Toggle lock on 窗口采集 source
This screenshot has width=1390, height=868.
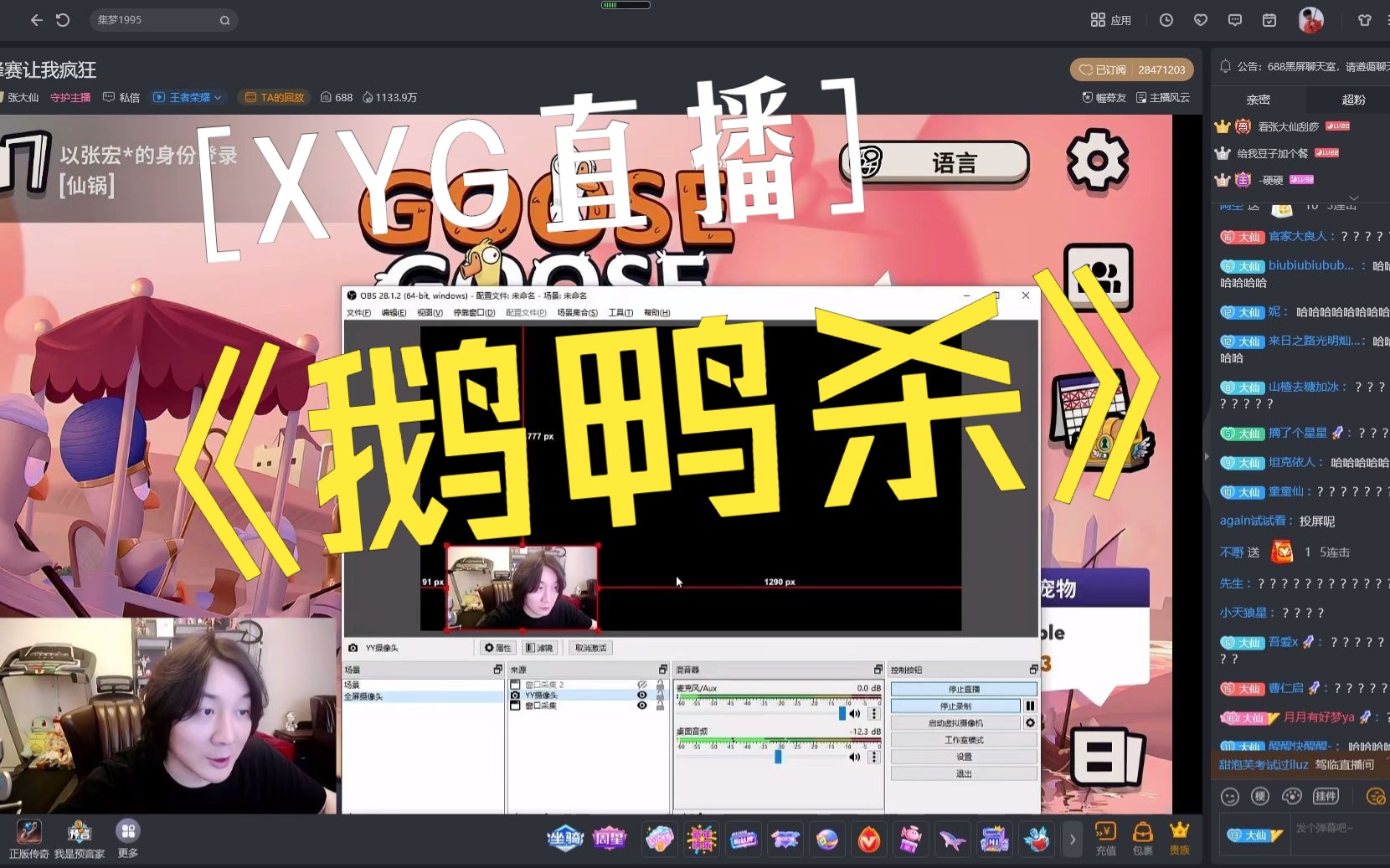660,706
